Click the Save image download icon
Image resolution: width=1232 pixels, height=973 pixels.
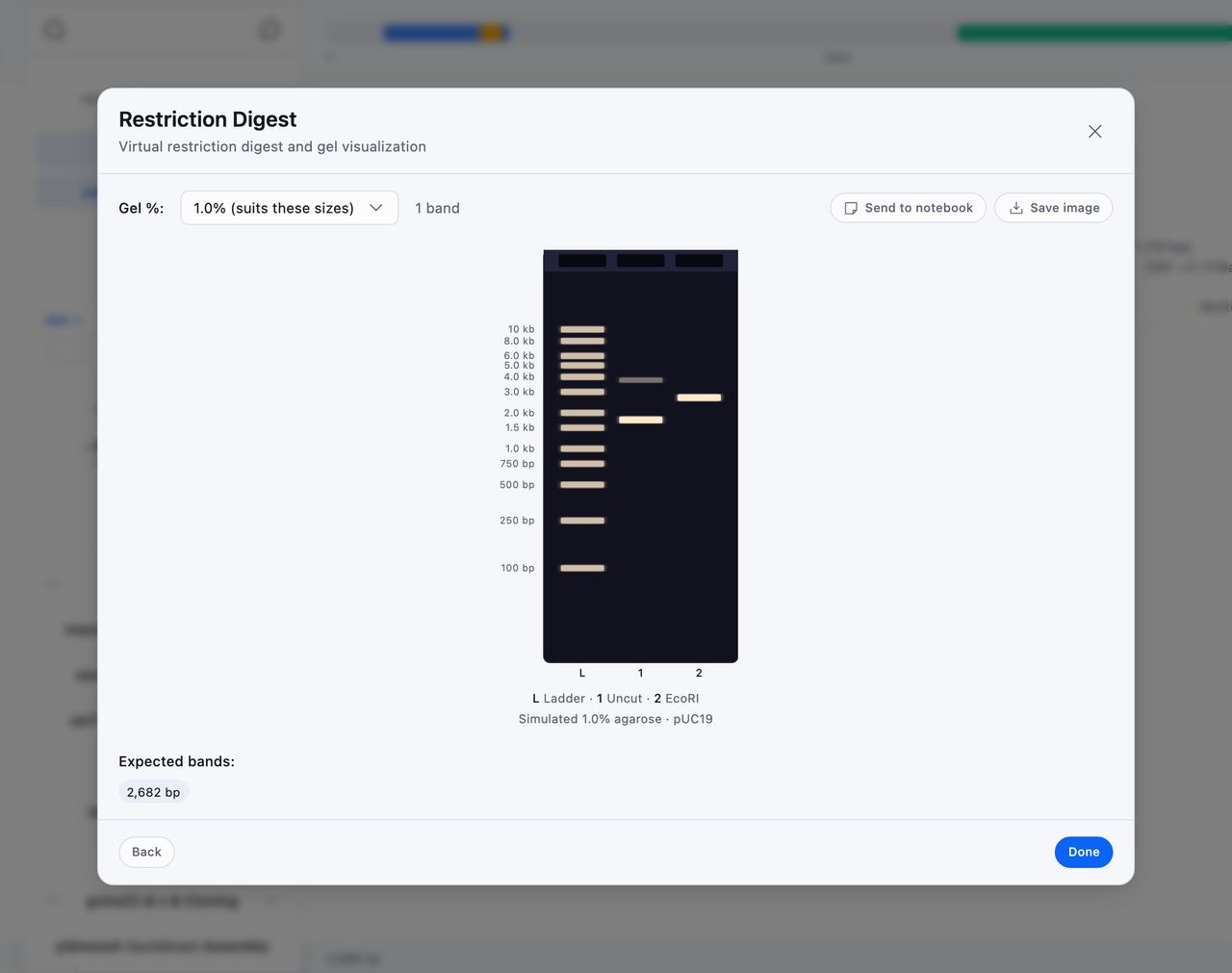click(x=1016, y=208)
